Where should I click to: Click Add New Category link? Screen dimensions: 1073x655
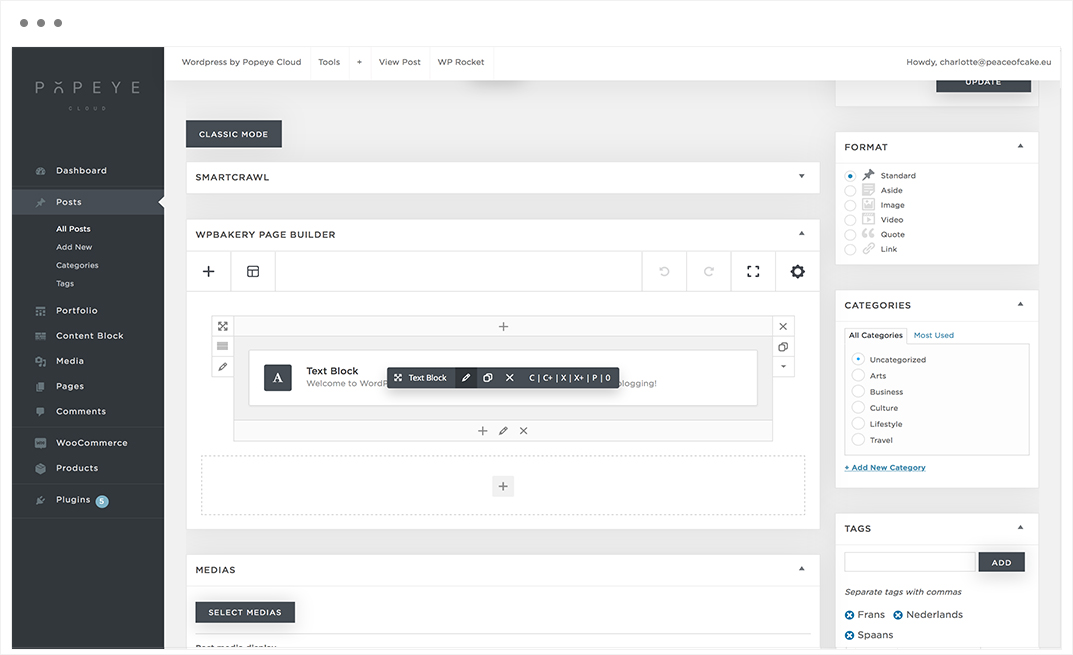885,467
